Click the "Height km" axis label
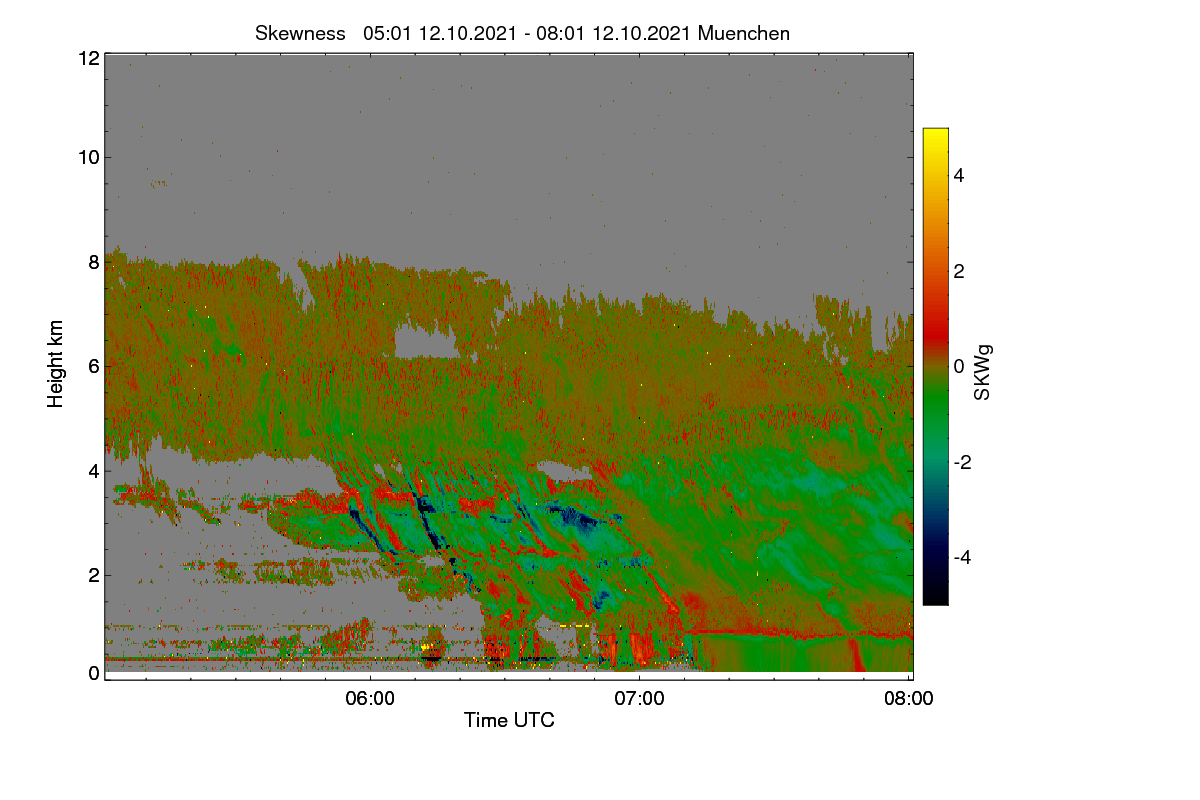This screenshot has width=1200, height=800. click(56, 365)
